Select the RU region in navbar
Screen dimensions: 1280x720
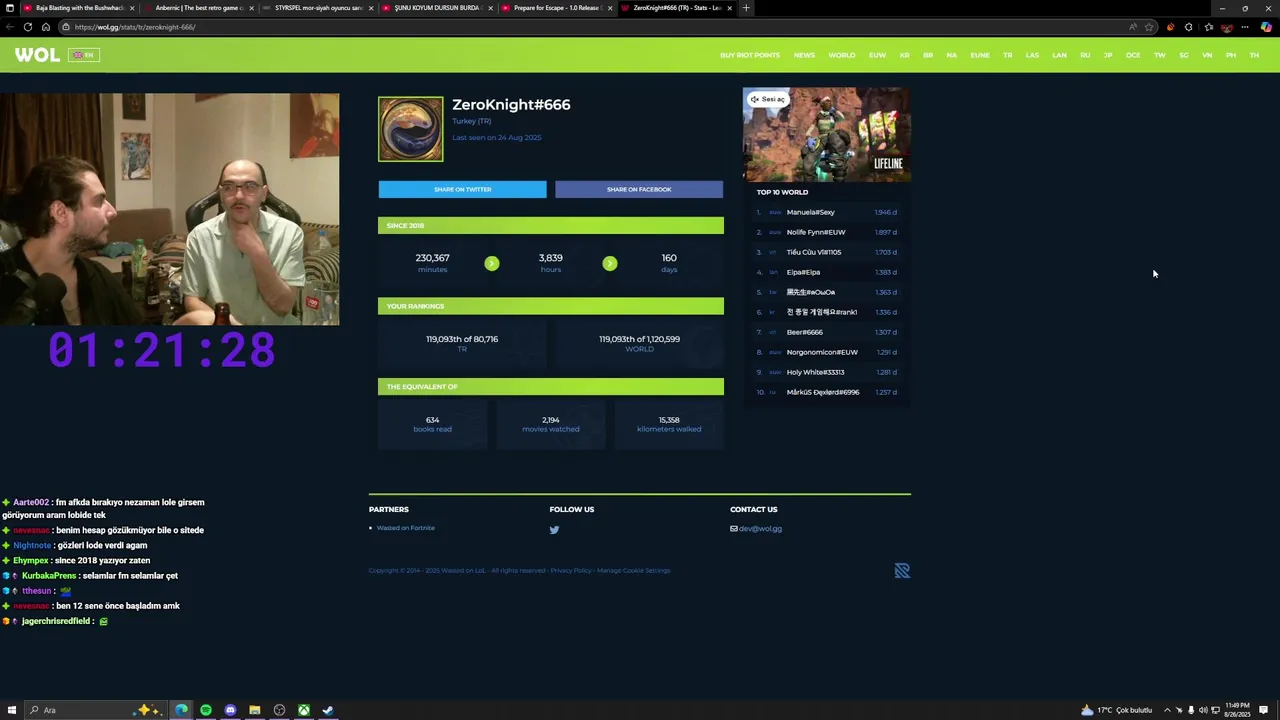pos(1085,55)
